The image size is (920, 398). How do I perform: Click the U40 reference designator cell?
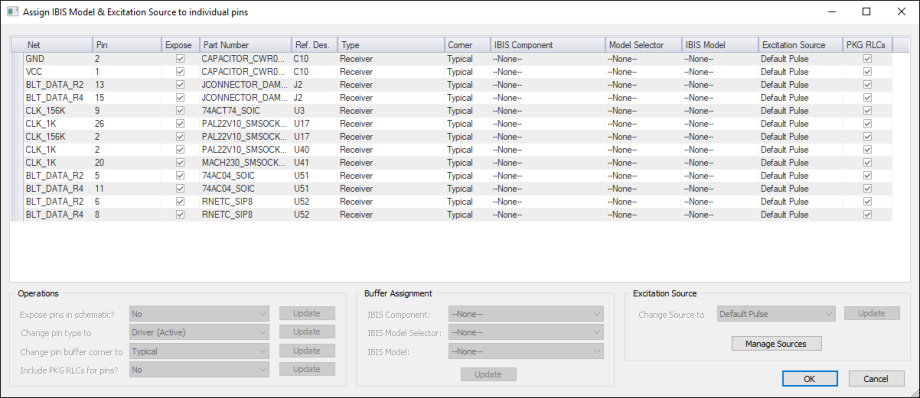pos(314,150)
